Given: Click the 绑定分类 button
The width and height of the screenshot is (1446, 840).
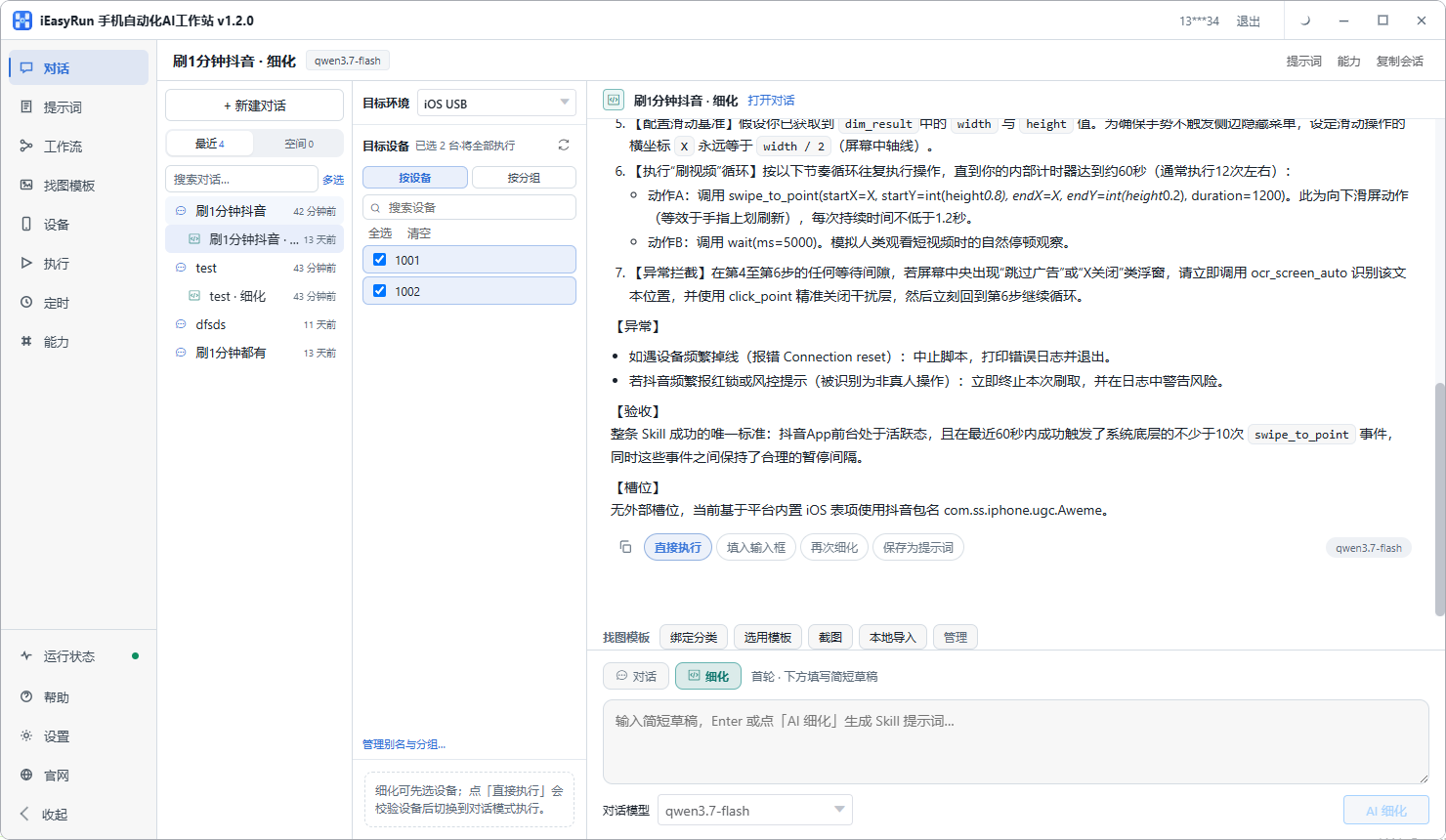Looking at the screenshot, I should (x=694, y=638).
